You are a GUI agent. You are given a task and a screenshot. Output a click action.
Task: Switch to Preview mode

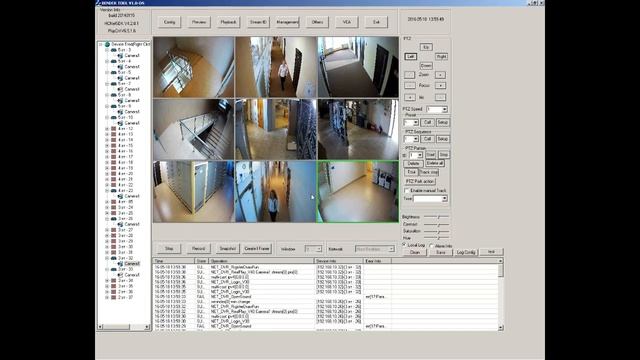(x=199, y=22)
